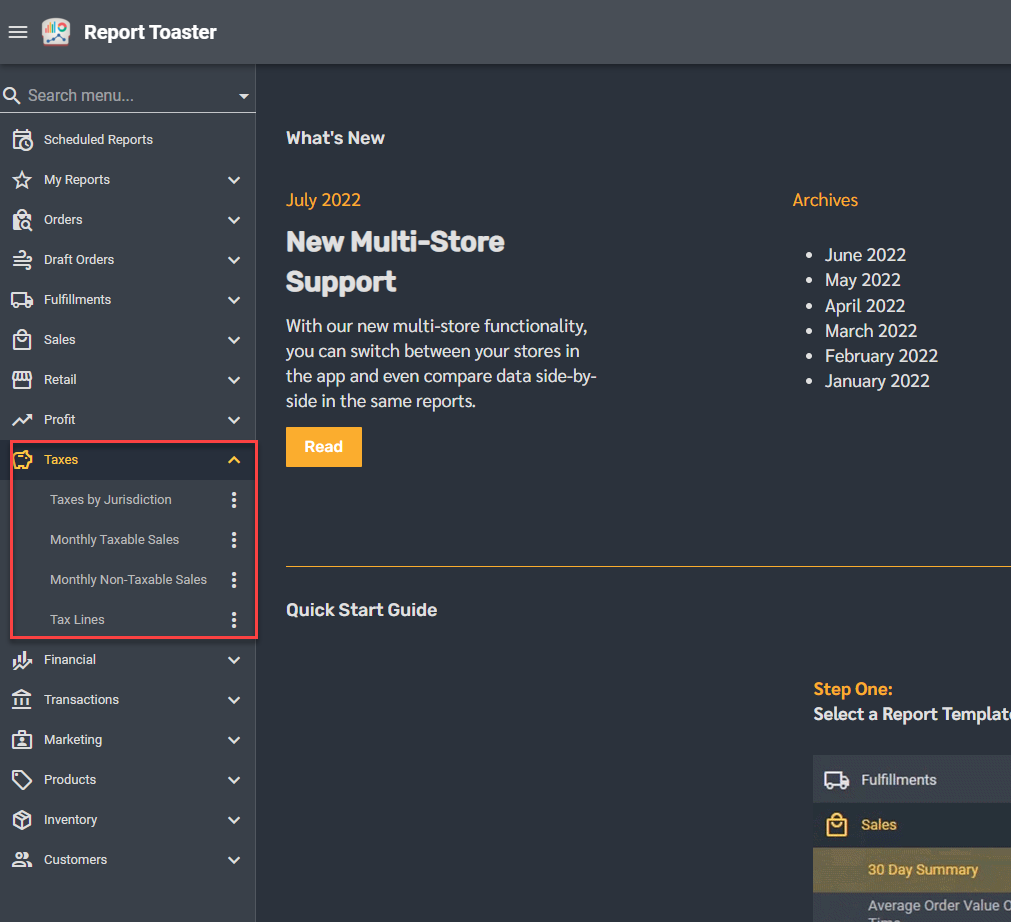1011x922 pixels.
Task: Click the Report Toaster logo icon
Action: coord(56,32)
